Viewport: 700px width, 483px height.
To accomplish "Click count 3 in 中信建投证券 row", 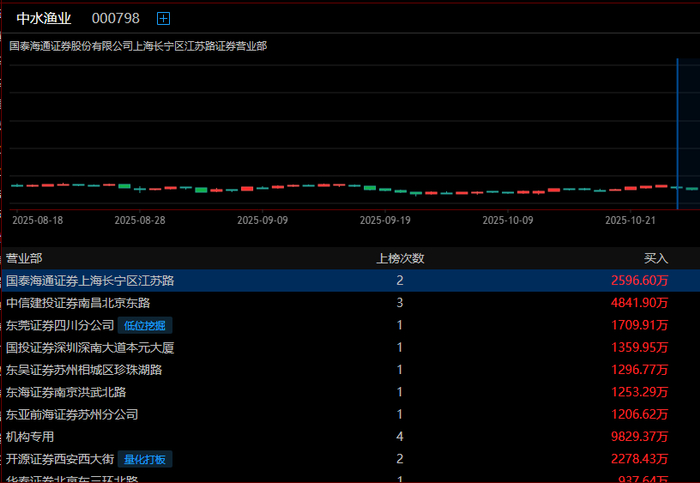I will click(400, 303).
